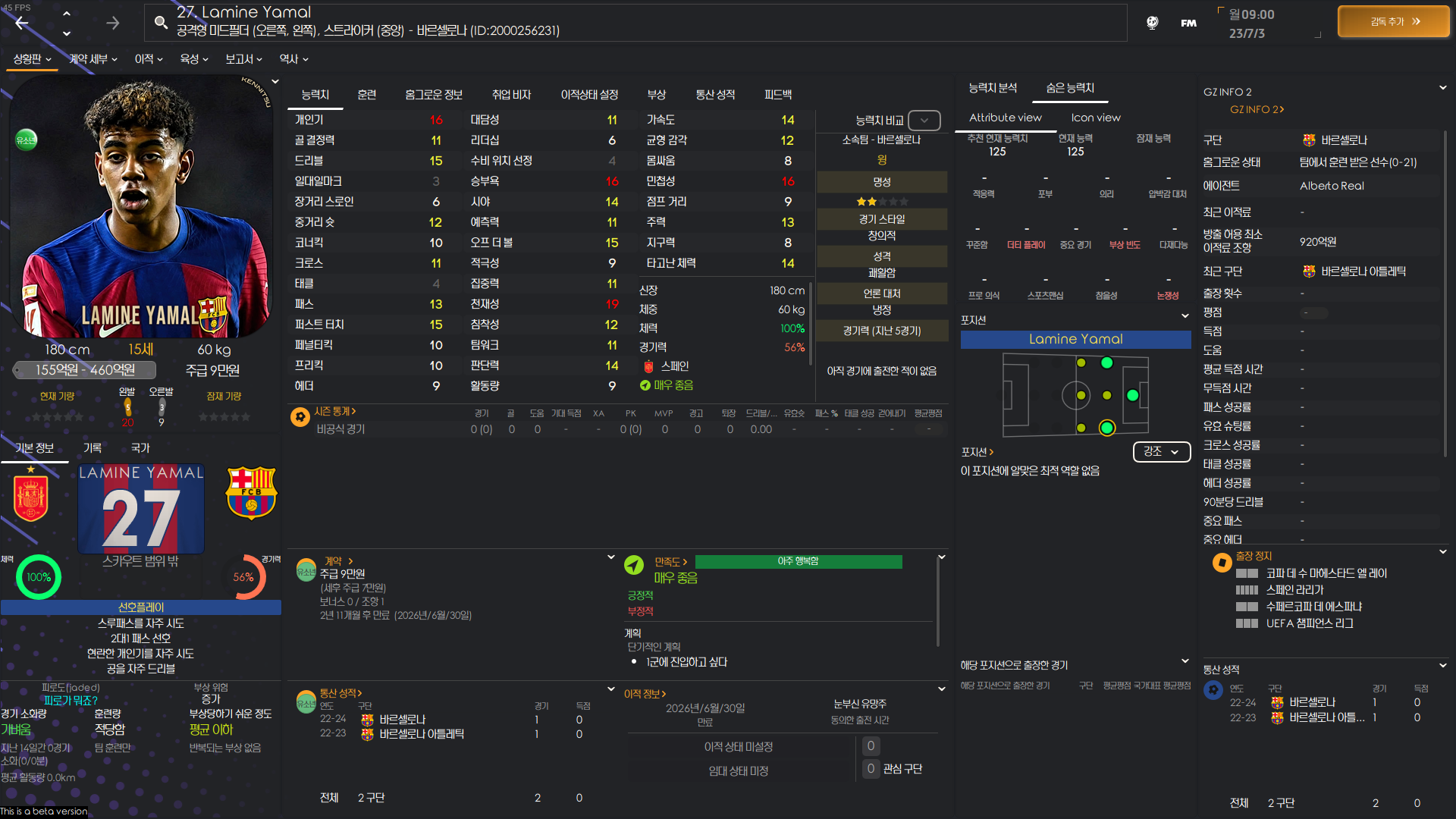Select the highlighted right wing position dot
Viewport: 1456px width, 819px height.
(x=1106, y=428)
